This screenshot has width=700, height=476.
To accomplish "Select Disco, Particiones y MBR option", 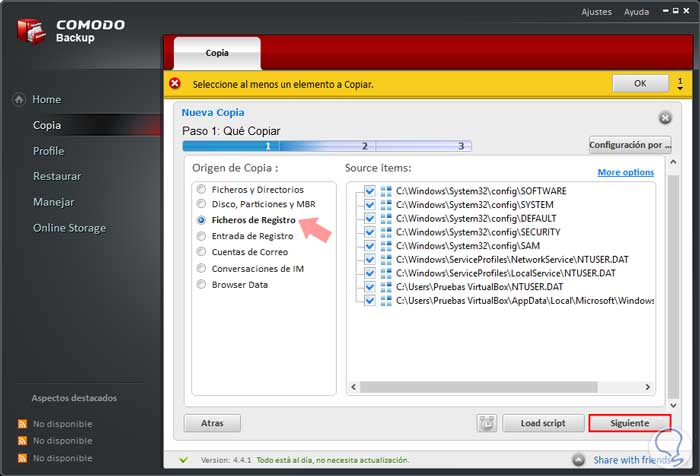I will 201,204.
